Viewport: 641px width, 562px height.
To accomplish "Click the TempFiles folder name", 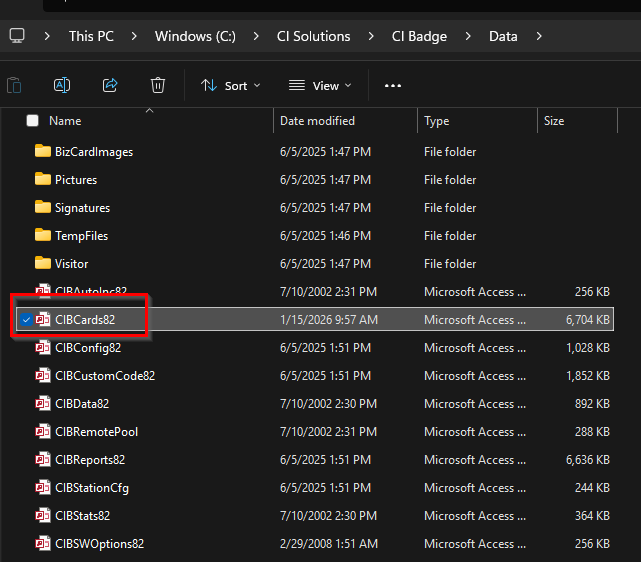I will click(x=82, y=236).
